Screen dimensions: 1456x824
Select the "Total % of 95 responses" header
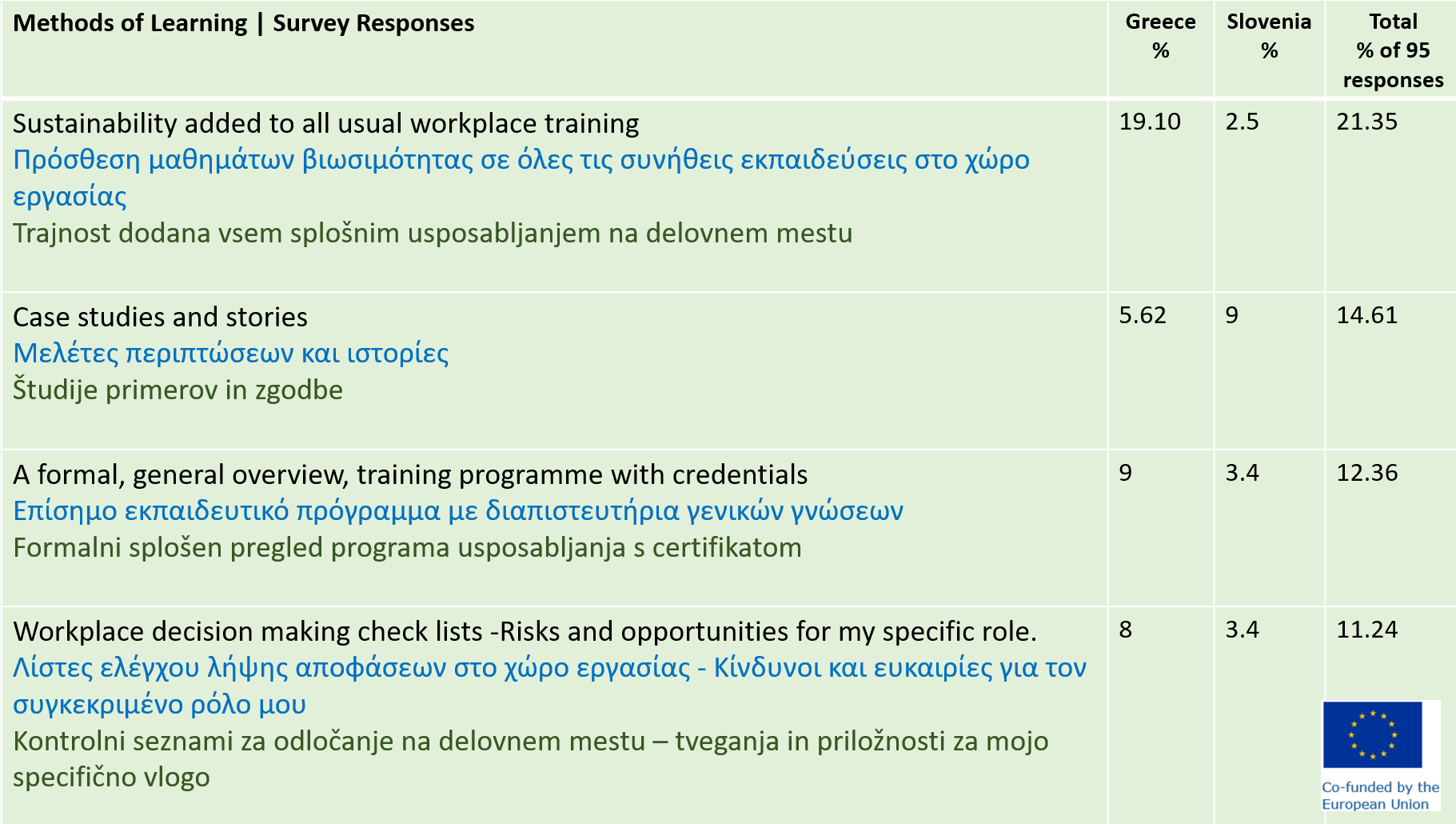pyautogui.click(x=1393, y=50)
